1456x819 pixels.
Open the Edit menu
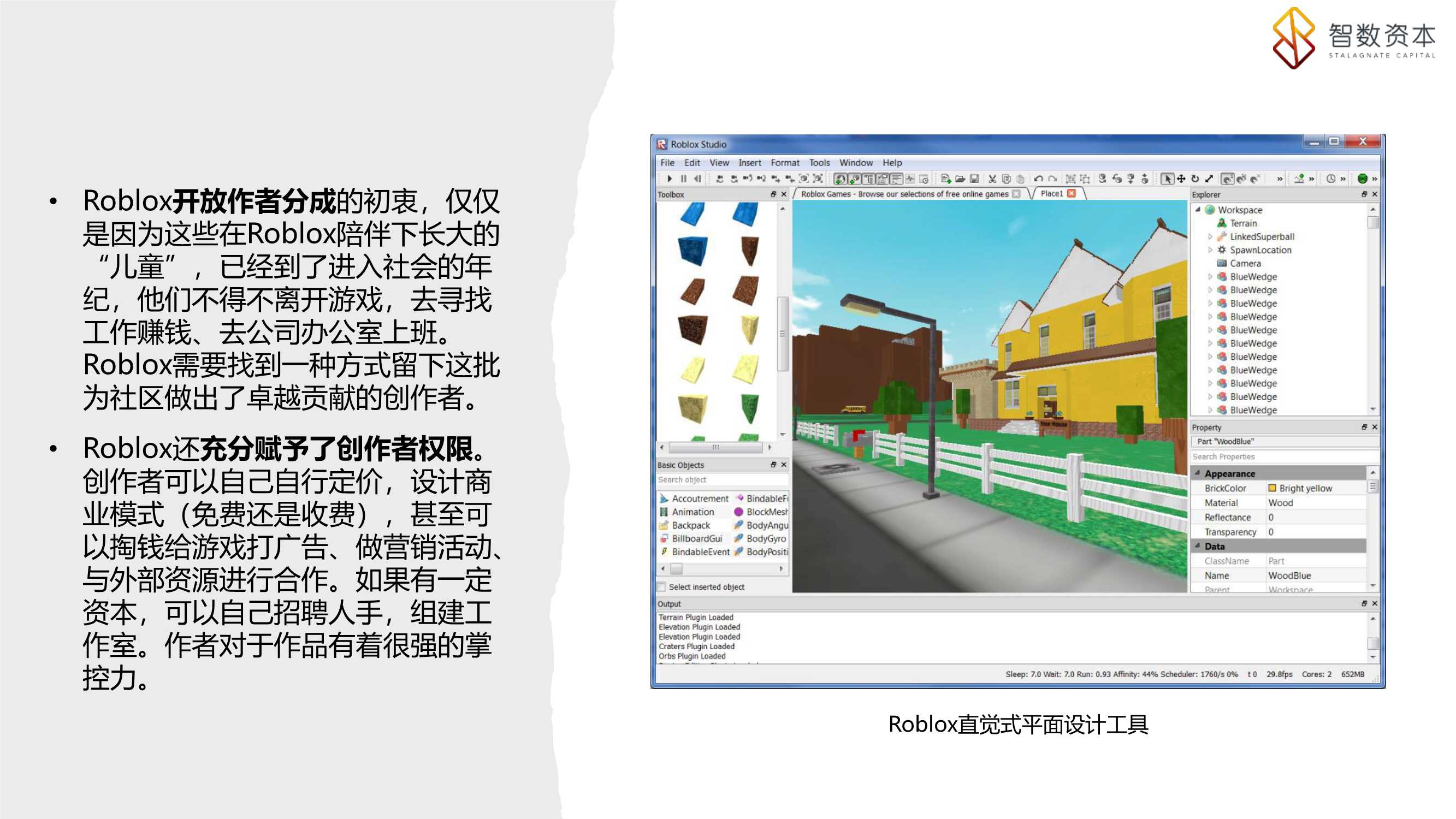(x=693, y=163)
